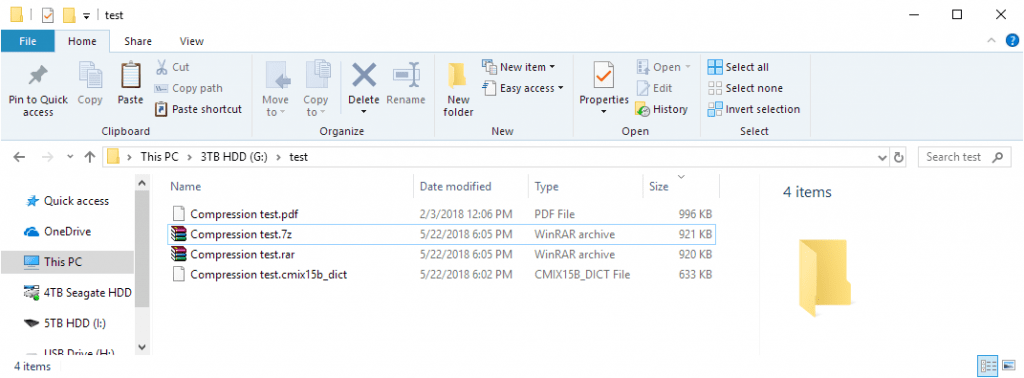Image resolution: width=1024 pixels, height=378 pixels.
Task: Sort by Type column header
Action: pos(547,187)
